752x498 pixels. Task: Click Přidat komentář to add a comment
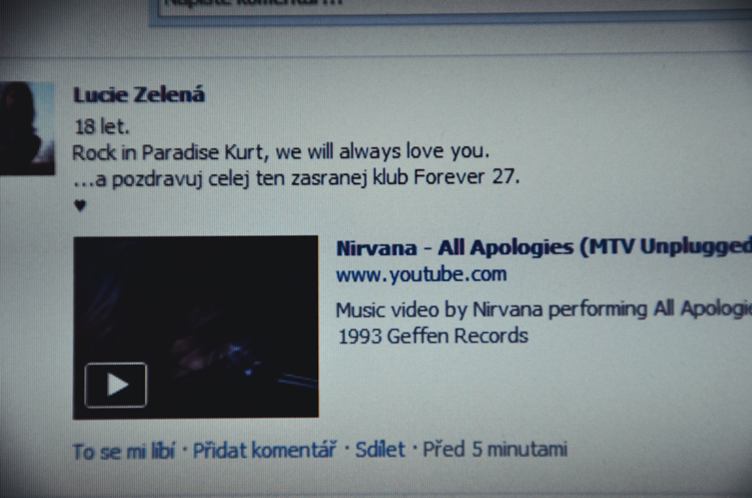point(264,450)
